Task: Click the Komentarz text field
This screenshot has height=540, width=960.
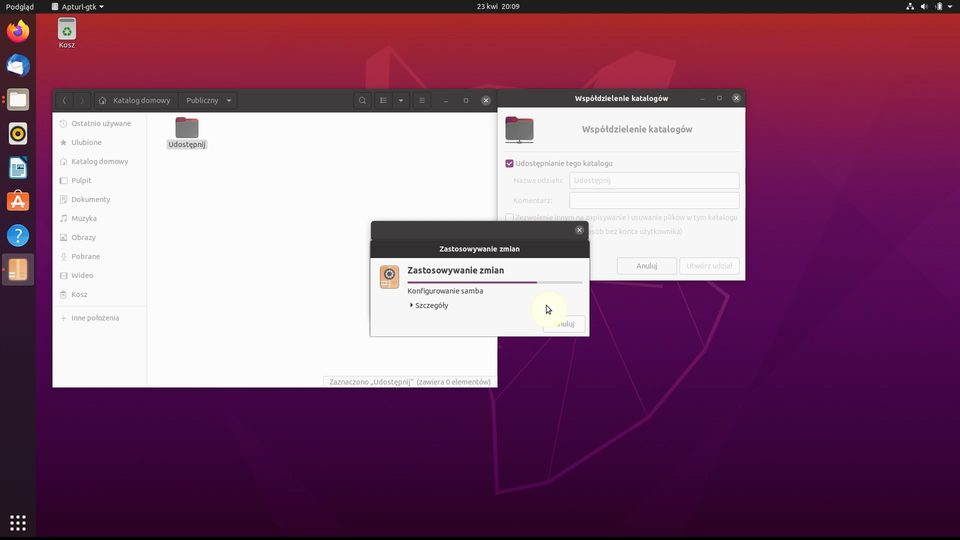Action: coord(653,200)
